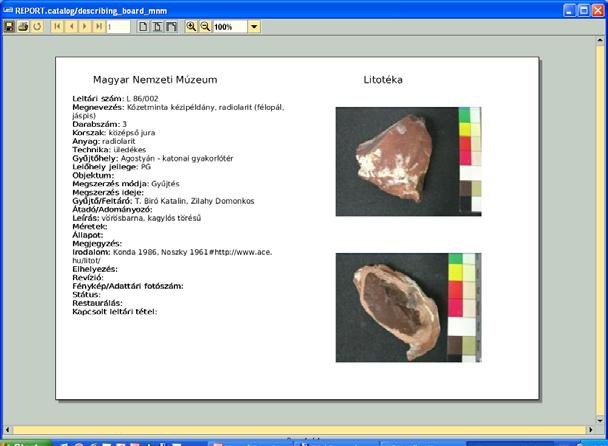The width and height of the screenshot is (608, 446).
Task: Click the vertical scrollbar up arrow
Action: [x=600, y=40]
